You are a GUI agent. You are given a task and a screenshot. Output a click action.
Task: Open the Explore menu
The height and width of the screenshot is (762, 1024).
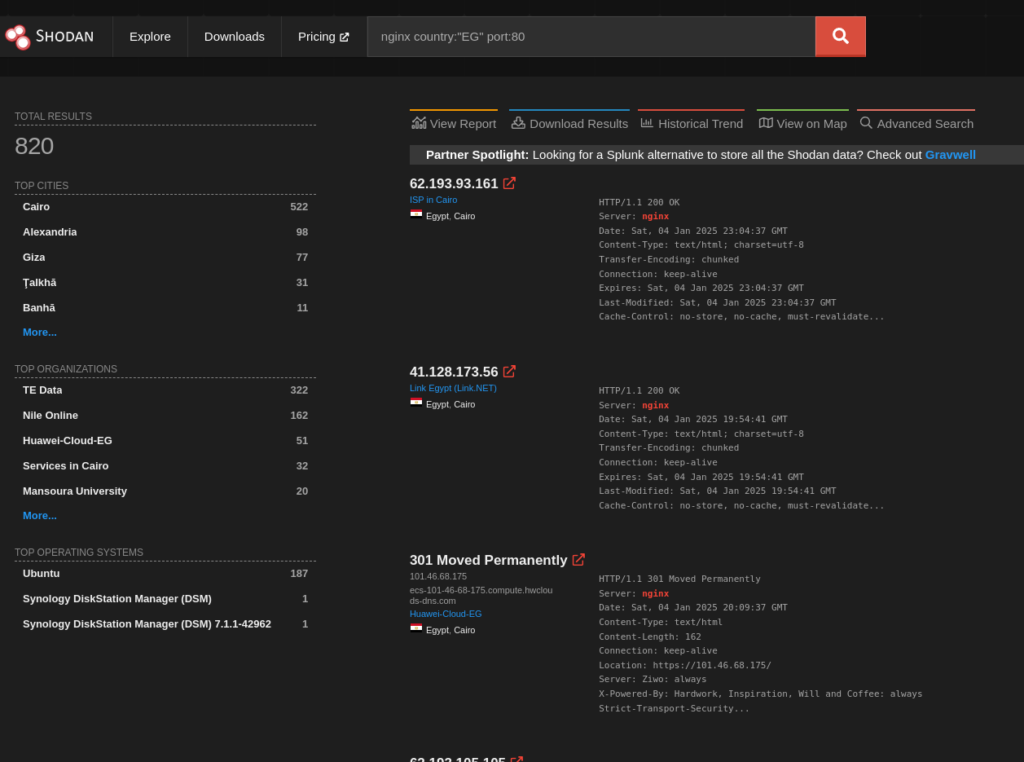[150, 37]
